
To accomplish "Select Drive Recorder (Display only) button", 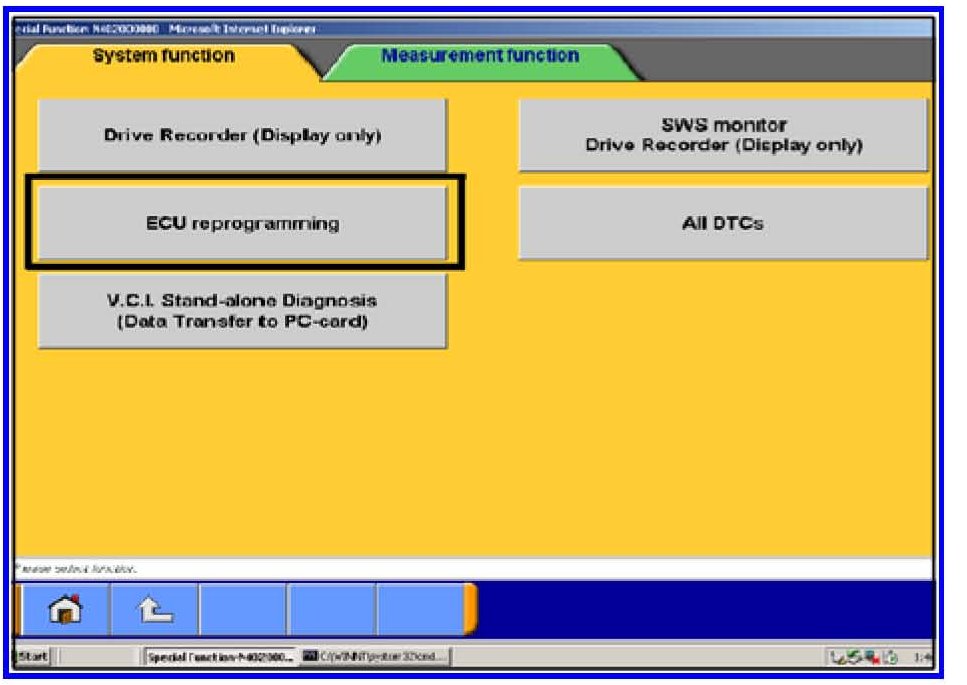I will [242, 135].
